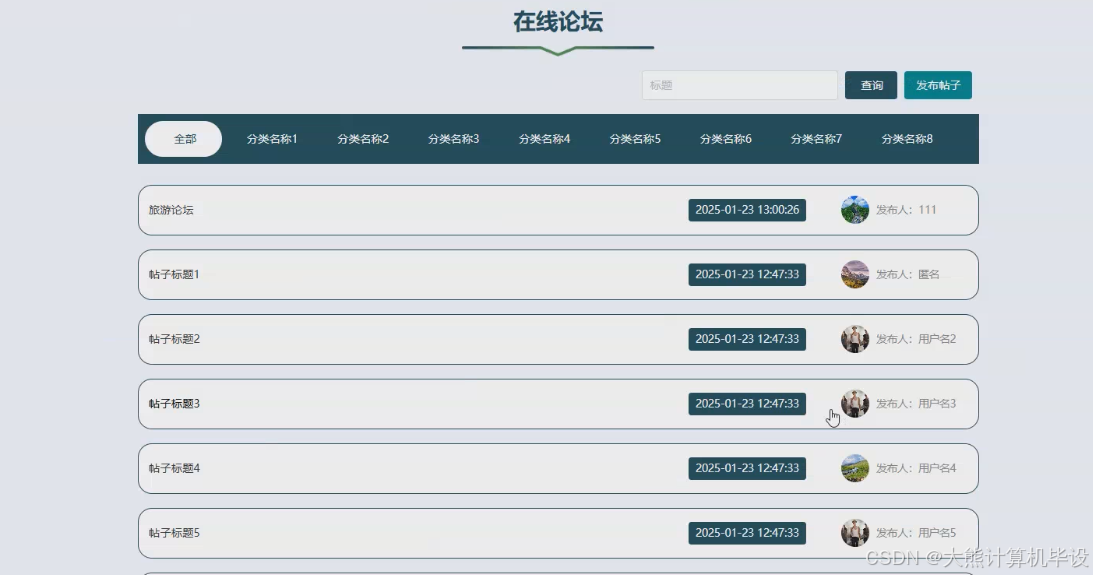Click the timestamp badge in 帖子标题2 row
Viewport: 1093px width, 575px height.
[747, 339]
